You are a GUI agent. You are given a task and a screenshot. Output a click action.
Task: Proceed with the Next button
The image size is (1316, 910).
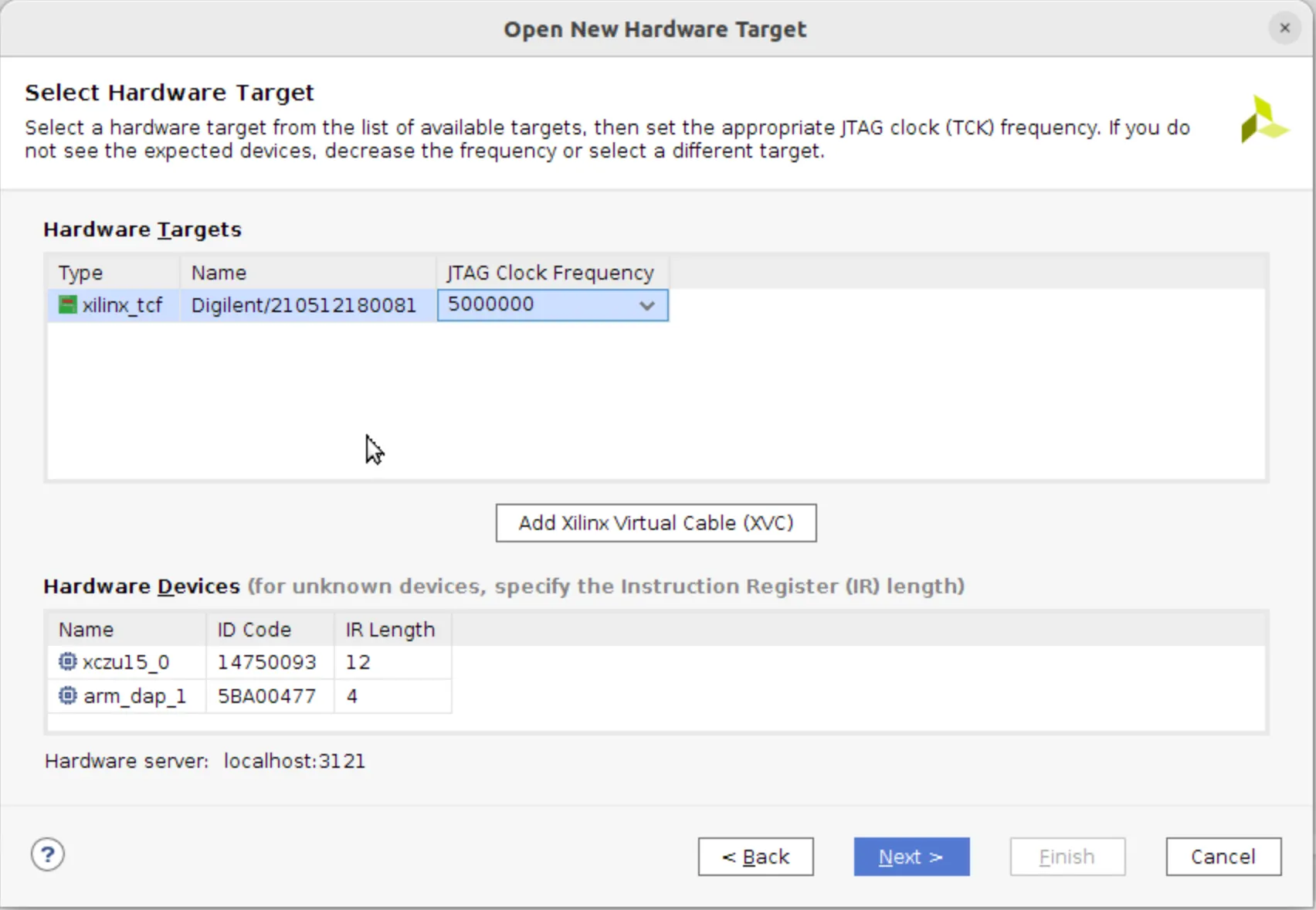coord(911,857)
